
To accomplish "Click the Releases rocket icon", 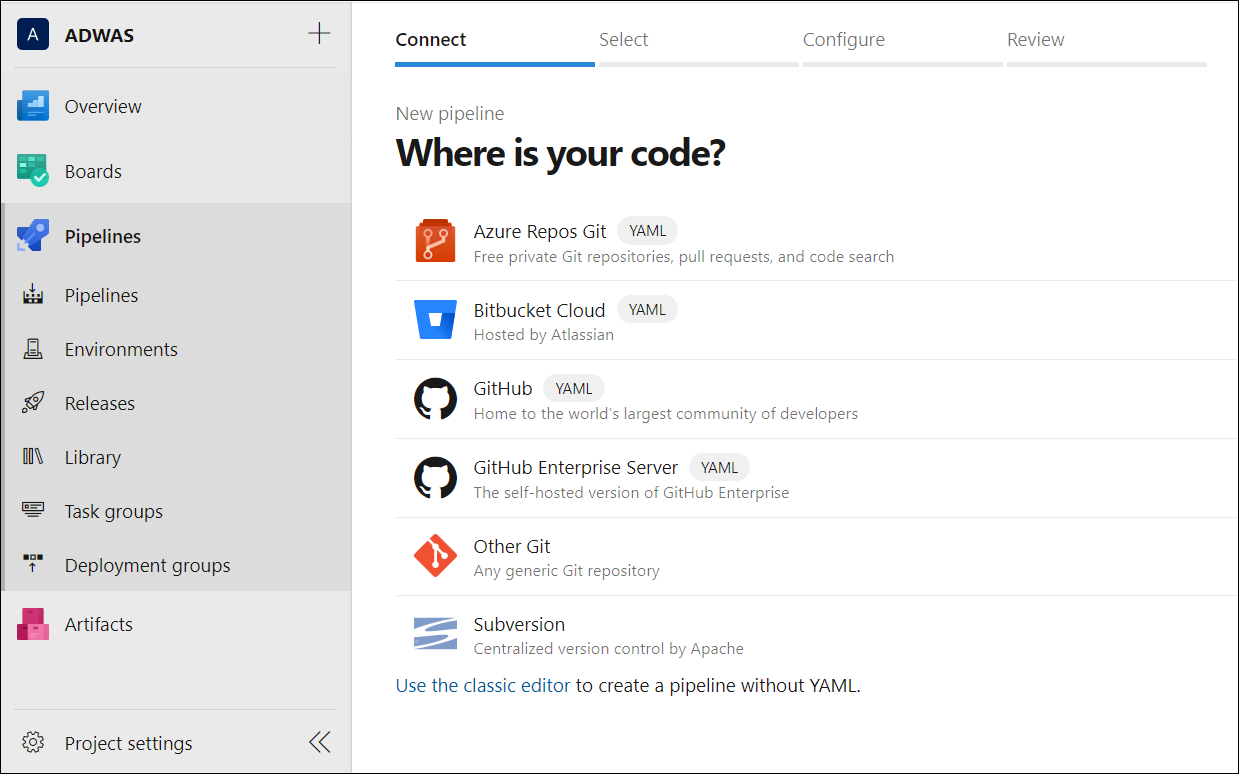I will [x=33, y=402].
